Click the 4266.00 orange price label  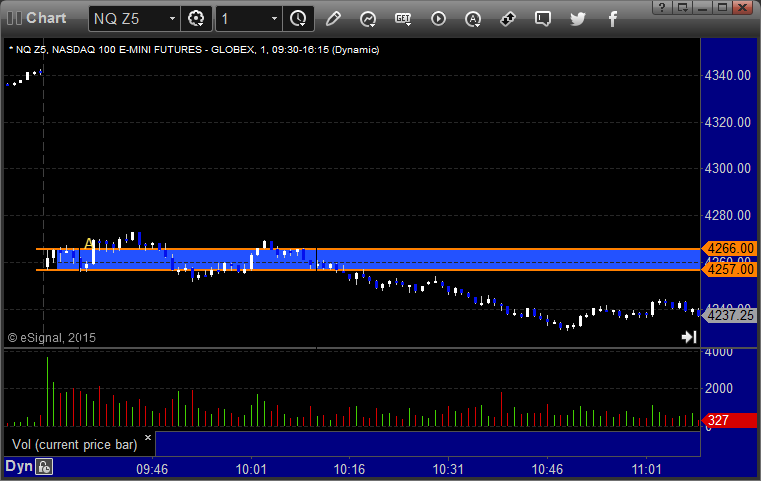(727, 248)
